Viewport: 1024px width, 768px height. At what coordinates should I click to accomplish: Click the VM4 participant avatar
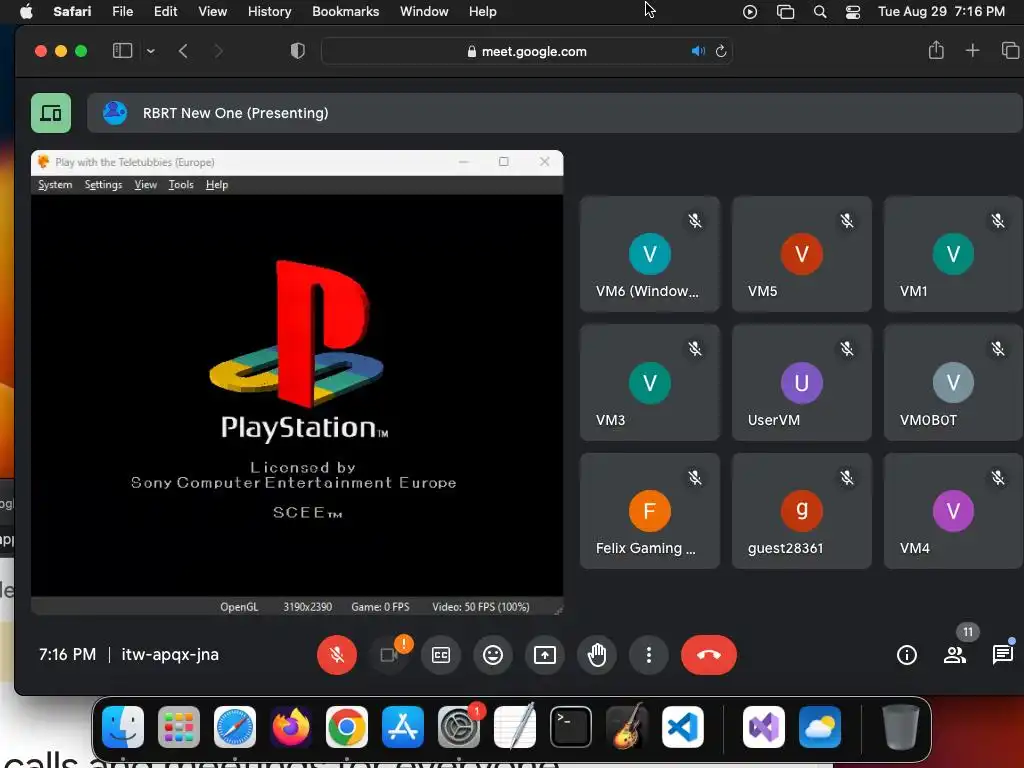(x=953, y=511)
